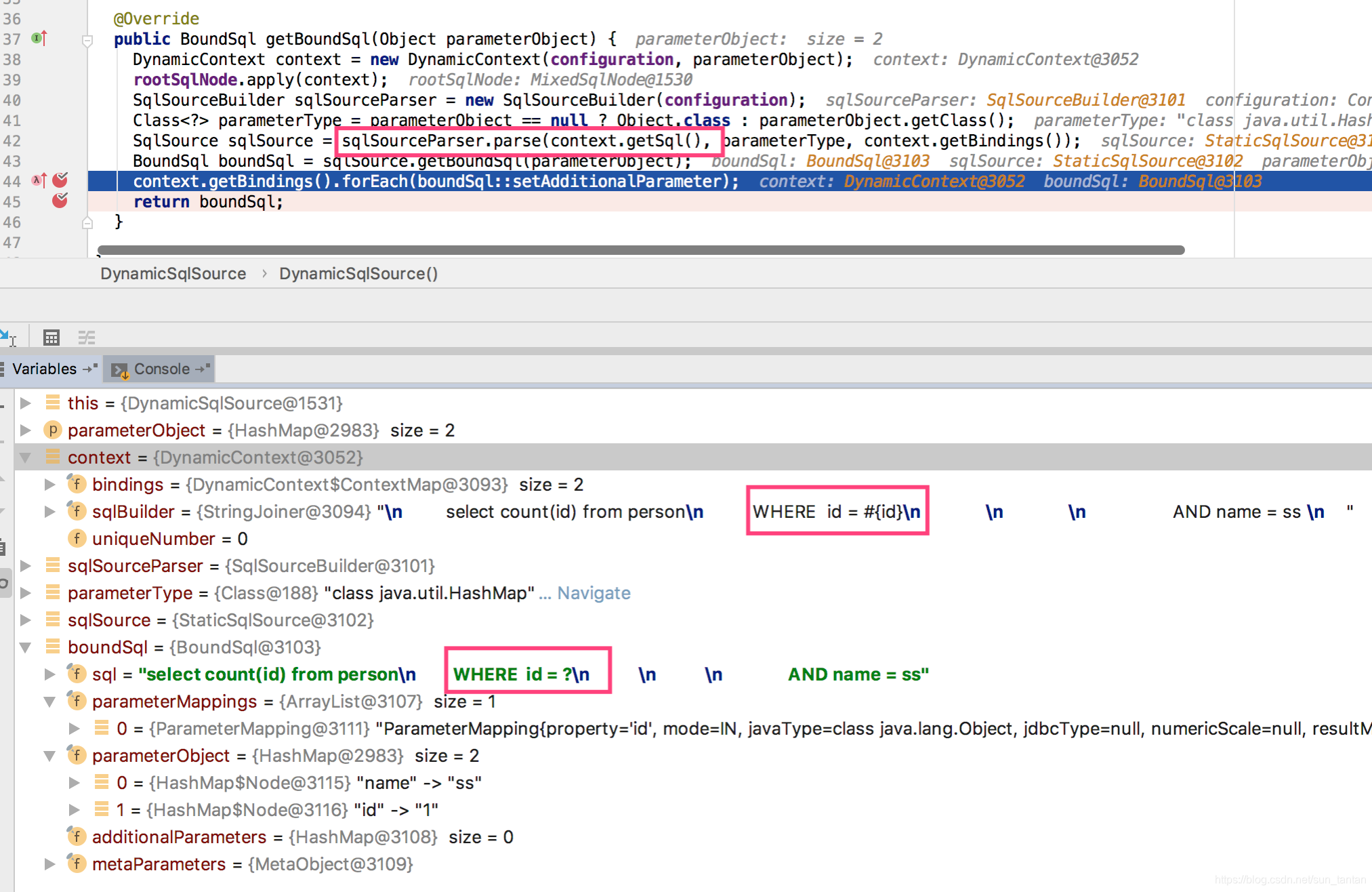Image resolution: width=1372 pixels, height=892 pixels.
Task: Collapse the context DynamicContext node
Action: coord(26,458)
